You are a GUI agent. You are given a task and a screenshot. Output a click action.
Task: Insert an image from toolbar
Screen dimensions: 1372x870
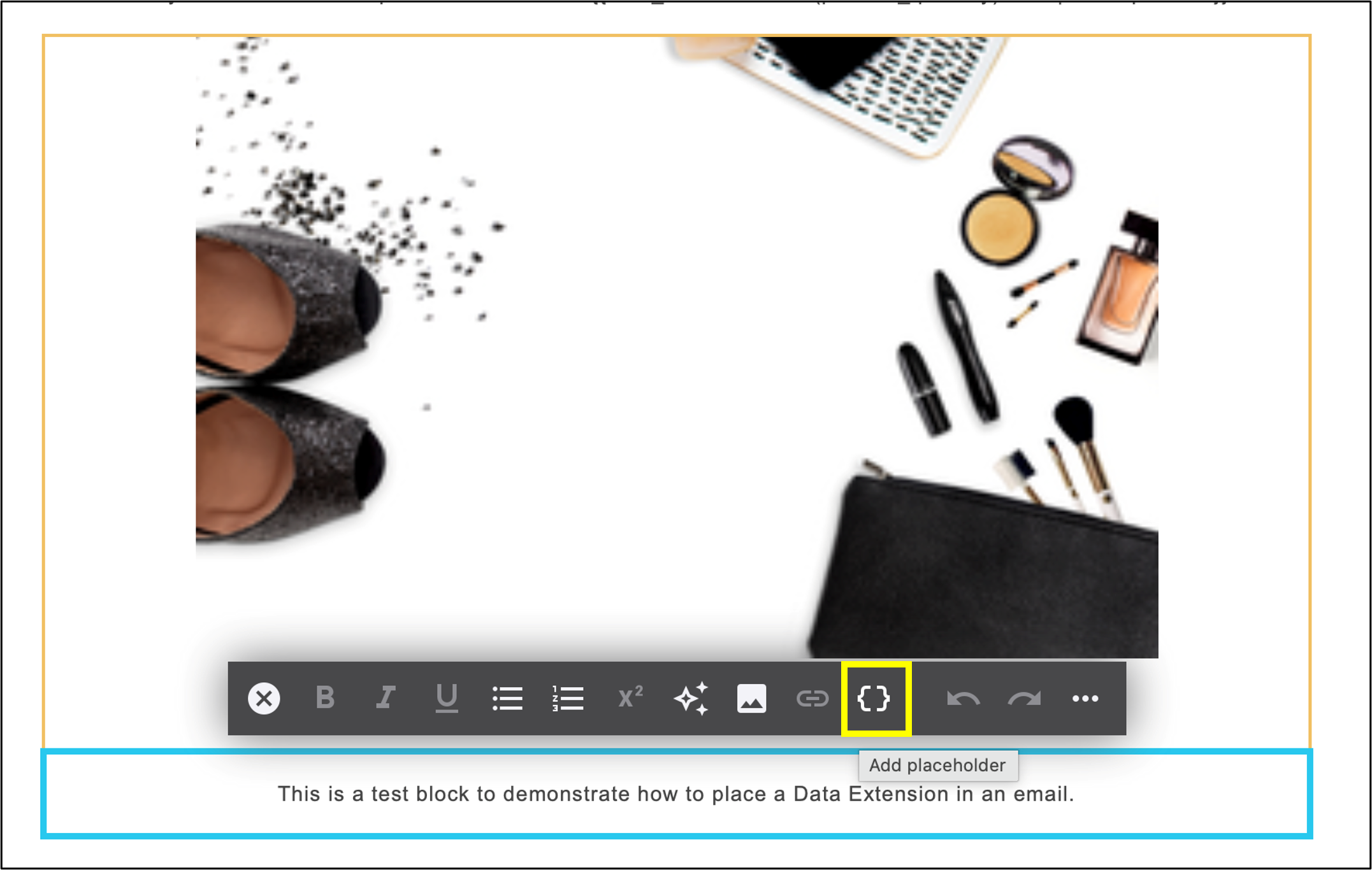(x=752, y=699)
